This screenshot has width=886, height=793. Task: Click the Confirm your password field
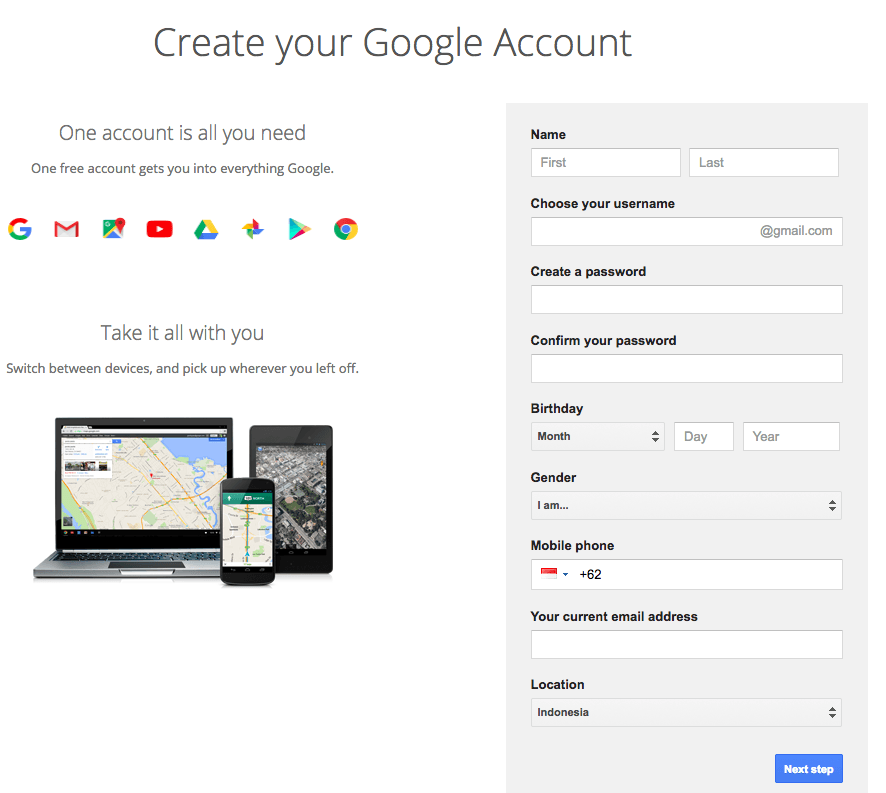coord(687,369)
